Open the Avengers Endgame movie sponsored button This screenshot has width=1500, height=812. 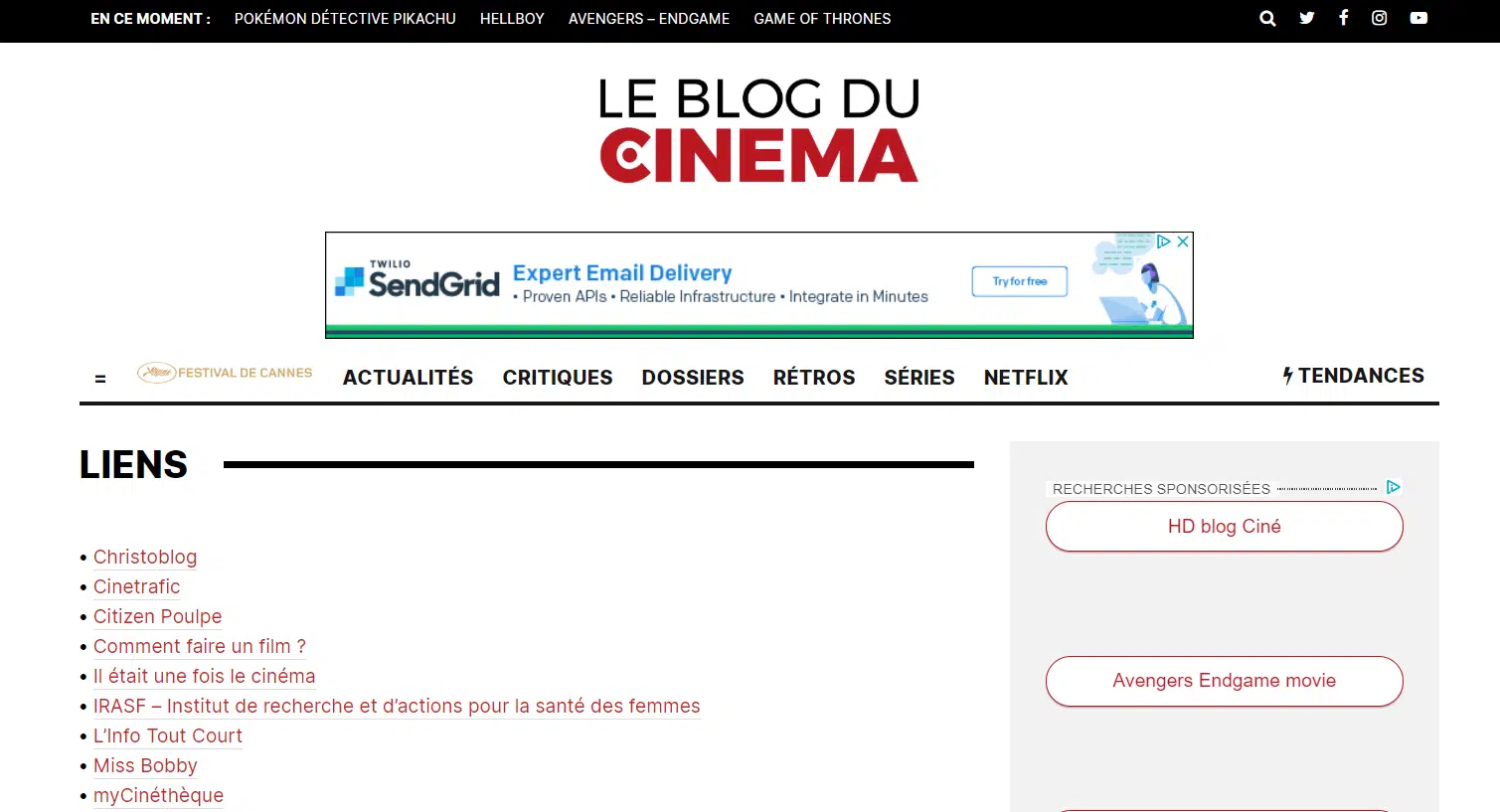[x=1224, y=681]
